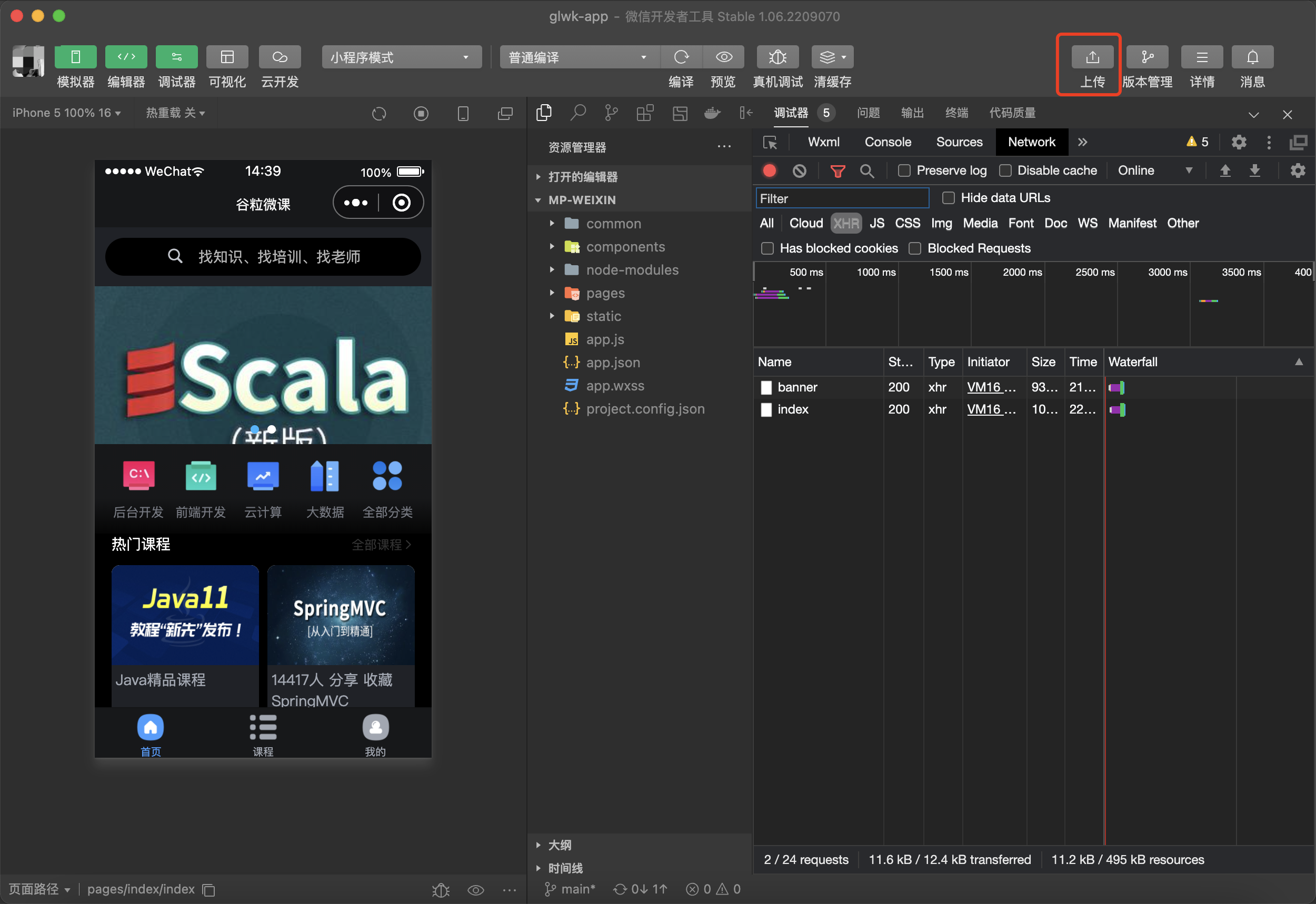Tap 全部课程 link in simulator

381,544
